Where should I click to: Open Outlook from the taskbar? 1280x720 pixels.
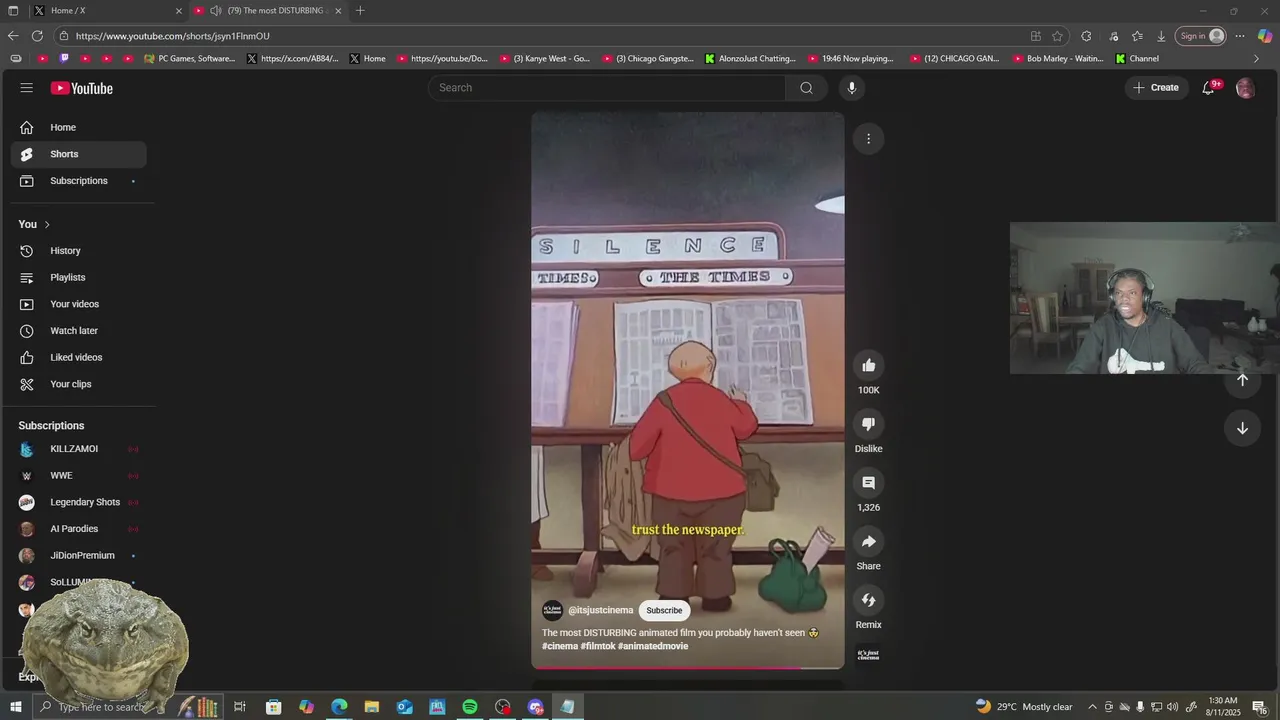(x=404, y=707)
